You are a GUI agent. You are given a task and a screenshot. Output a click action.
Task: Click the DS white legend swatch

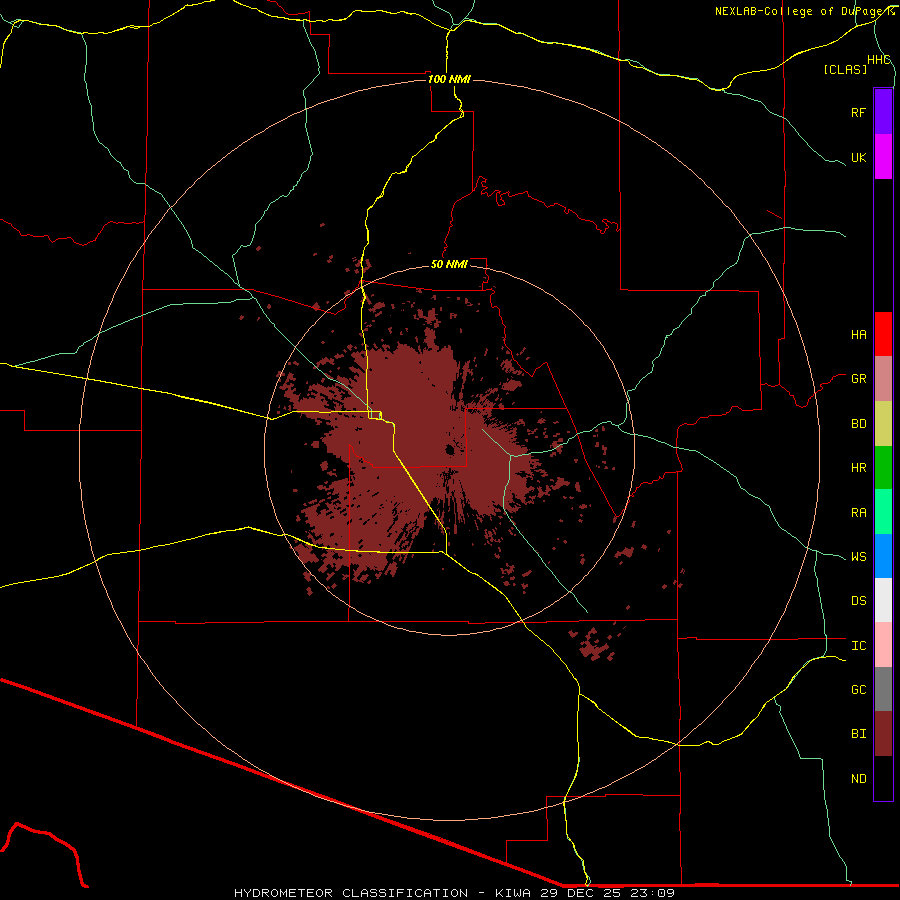pos(883,600)
